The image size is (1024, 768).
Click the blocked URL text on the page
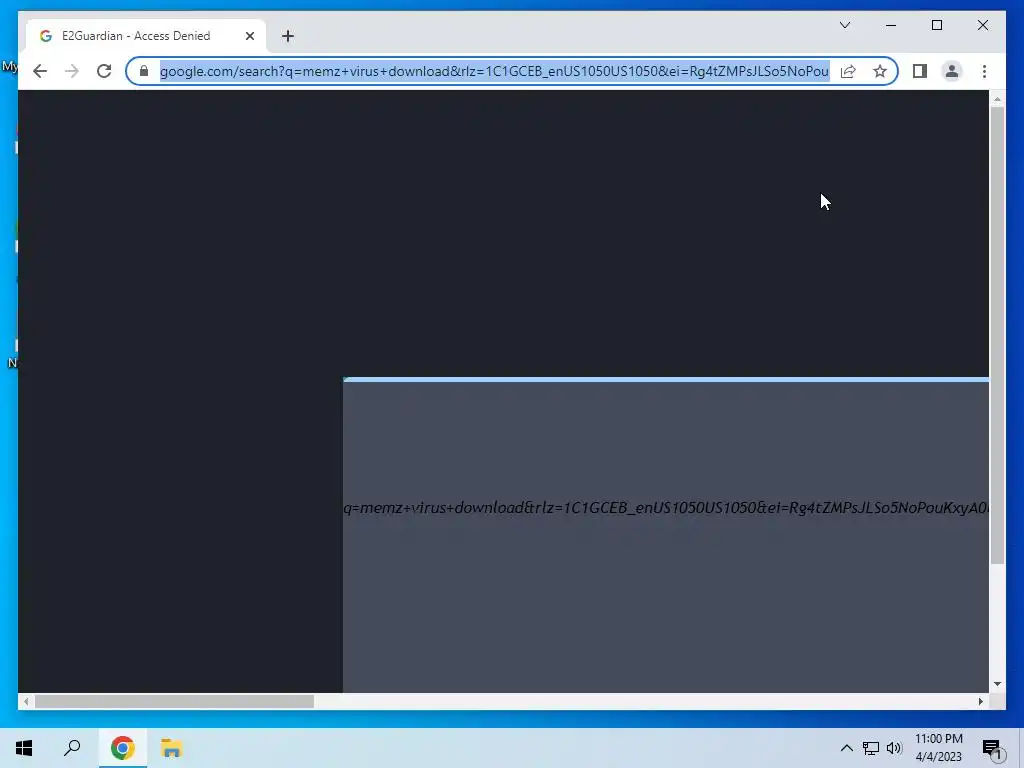click(x=665, y=507)
